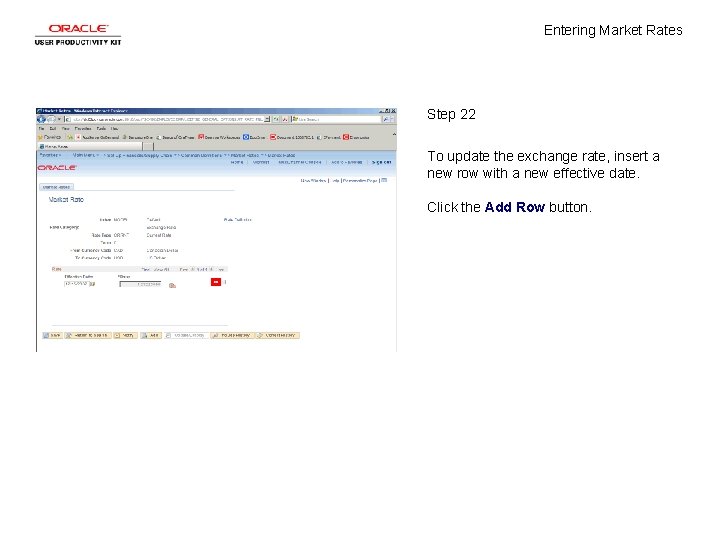Open calendar icon next to Effective Date

coord(92,284)
